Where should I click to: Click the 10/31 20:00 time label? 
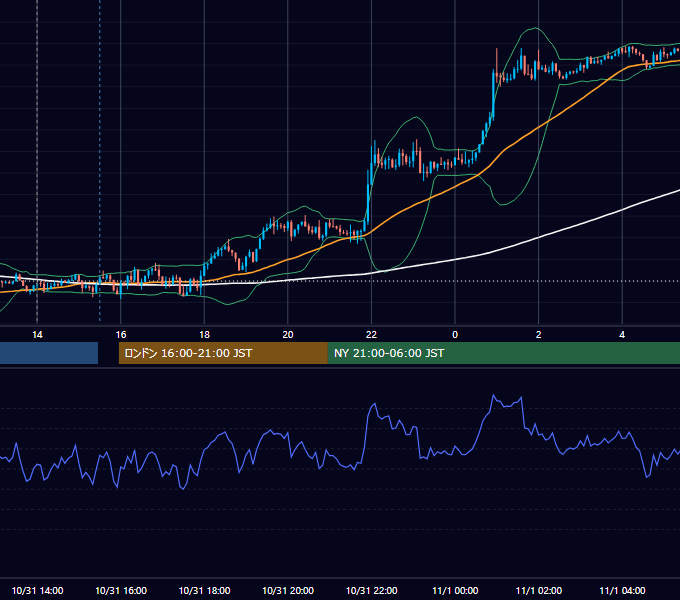tap(288, 590)
